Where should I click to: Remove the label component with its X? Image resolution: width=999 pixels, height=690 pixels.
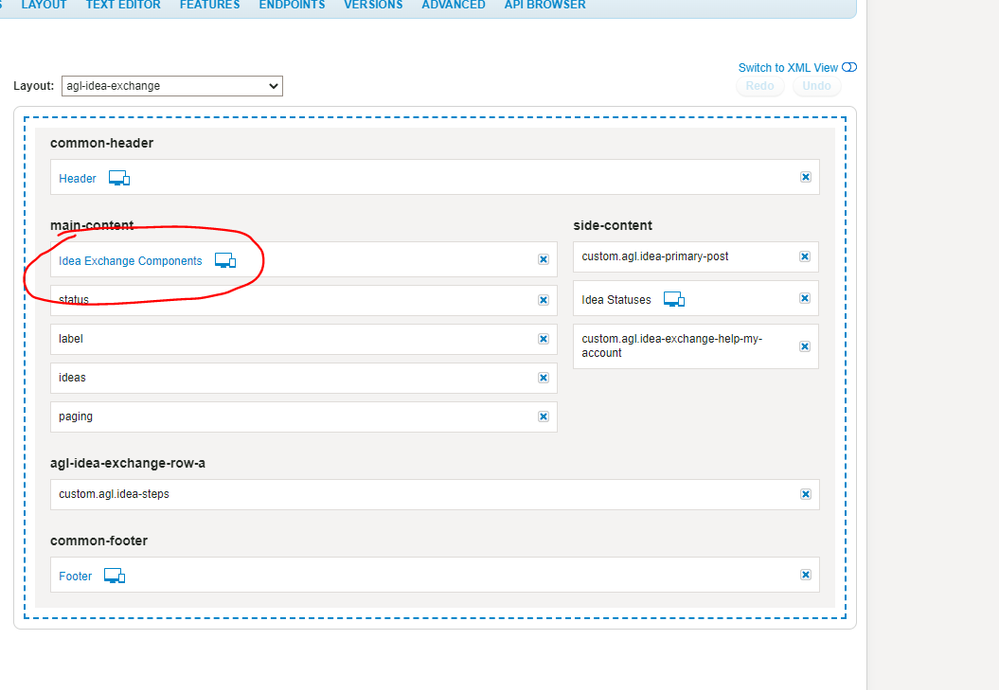543,339
